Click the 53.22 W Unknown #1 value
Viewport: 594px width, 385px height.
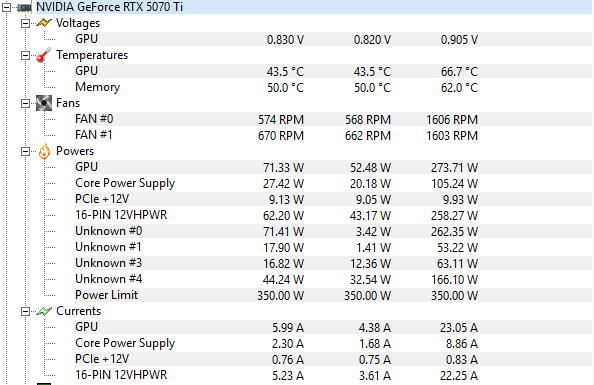pyautogui.click(x=458, y=247)
